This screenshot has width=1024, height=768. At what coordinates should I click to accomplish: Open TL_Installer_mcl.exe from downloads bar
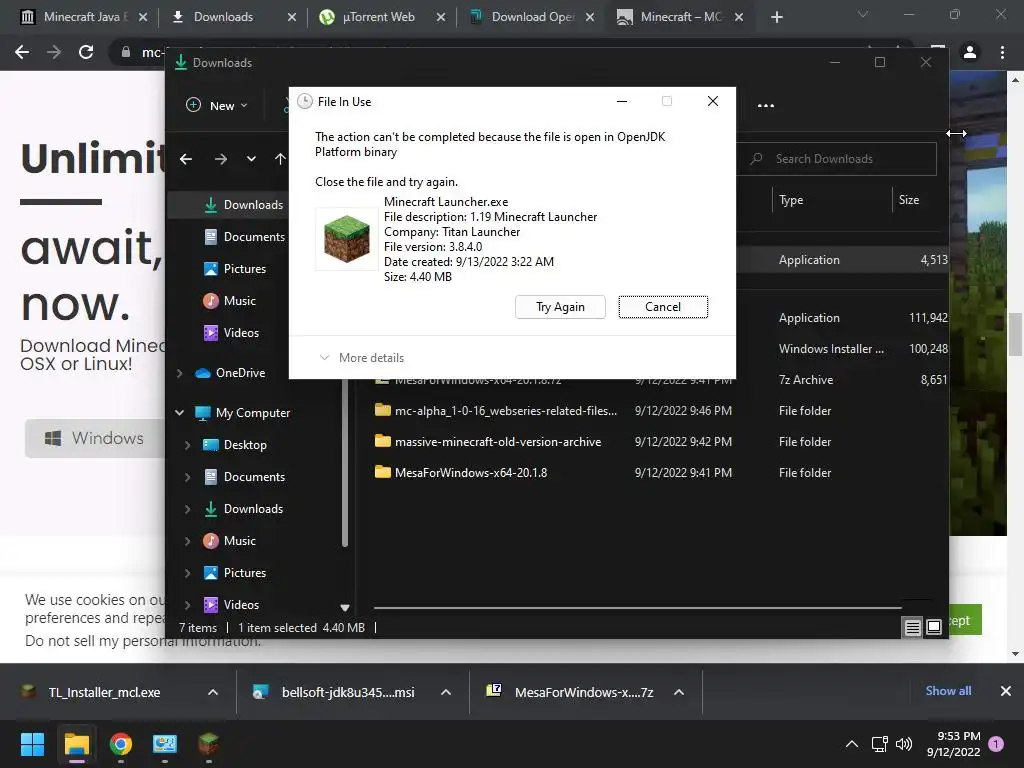click(104, 692)
